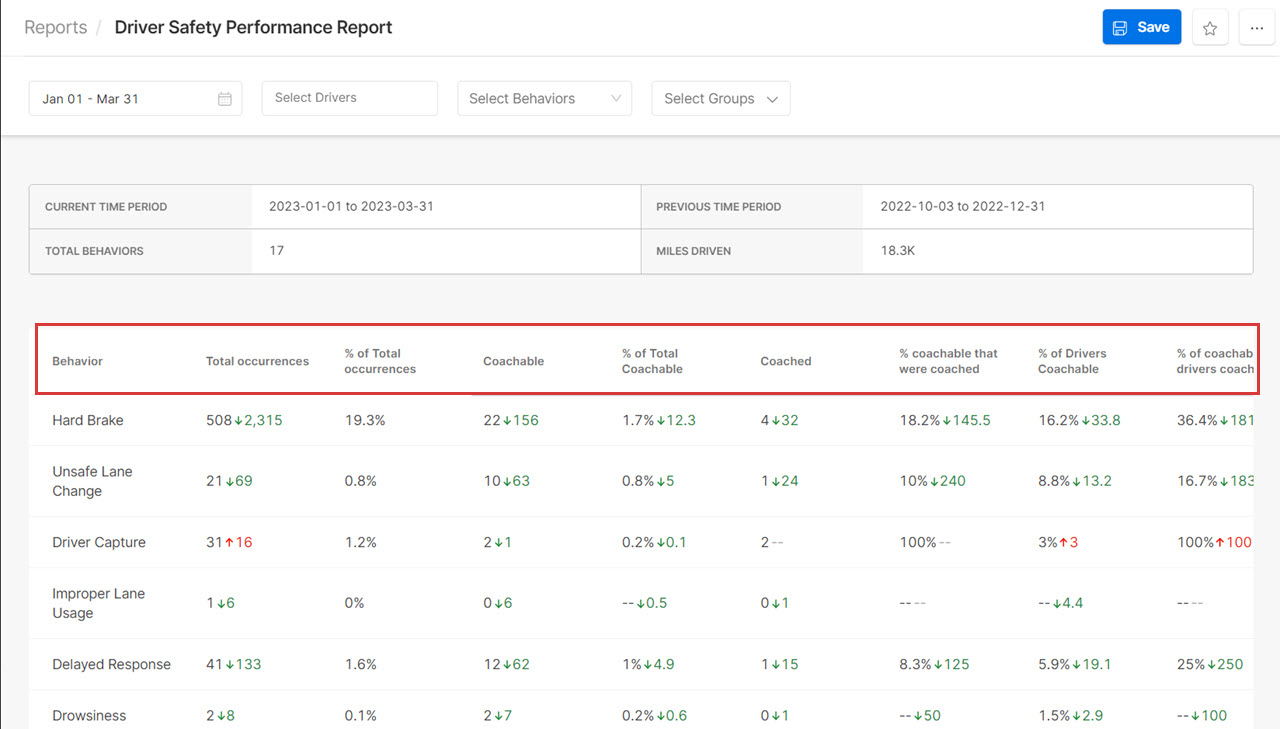The width and height of the screenshot is (1280, 729).
Task: Sort by the Total occurrences column header
Action: click(x=257, y=360)
